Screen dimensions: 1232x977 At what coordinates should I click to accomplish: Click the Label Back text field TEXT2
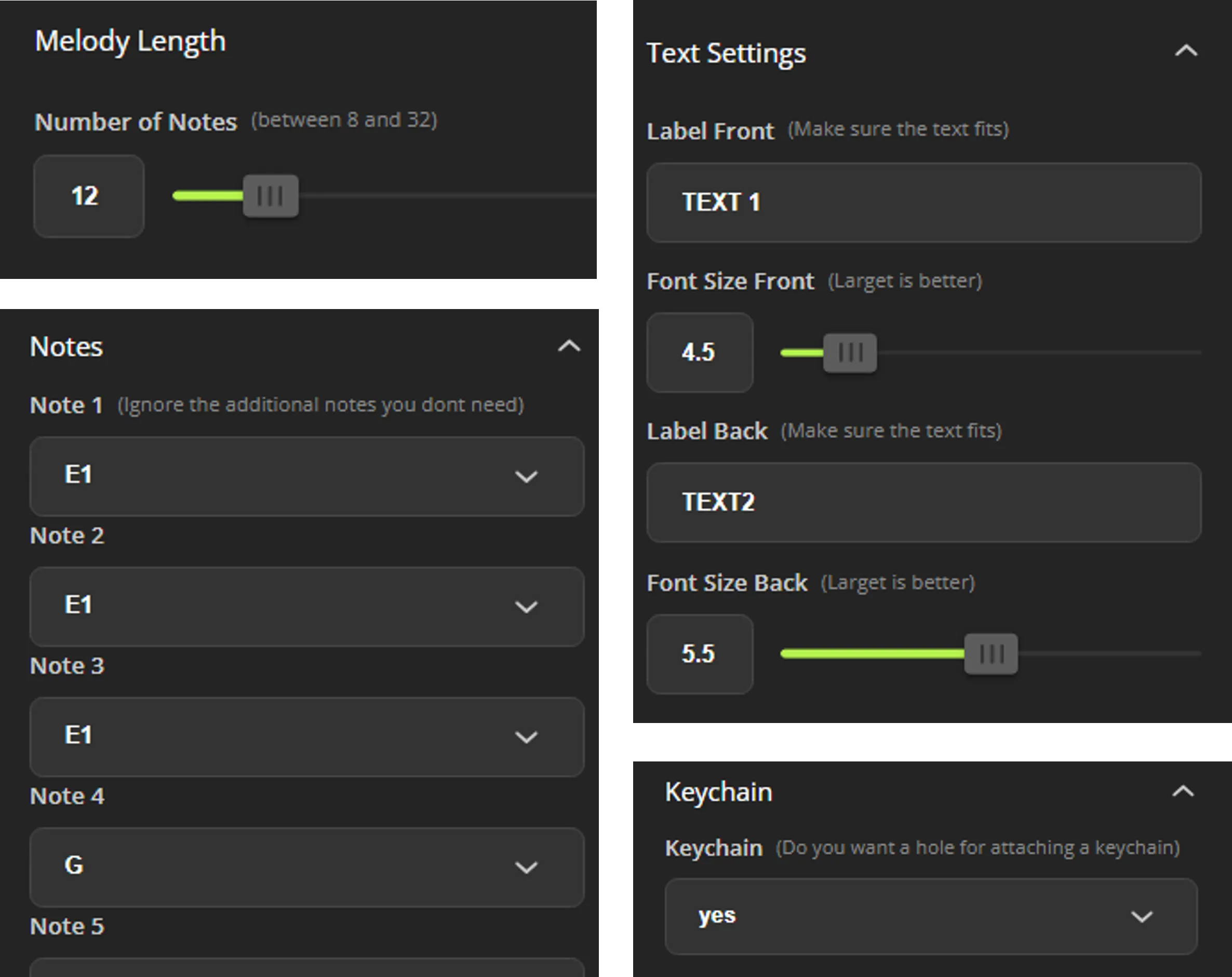[x=923, y=502]
